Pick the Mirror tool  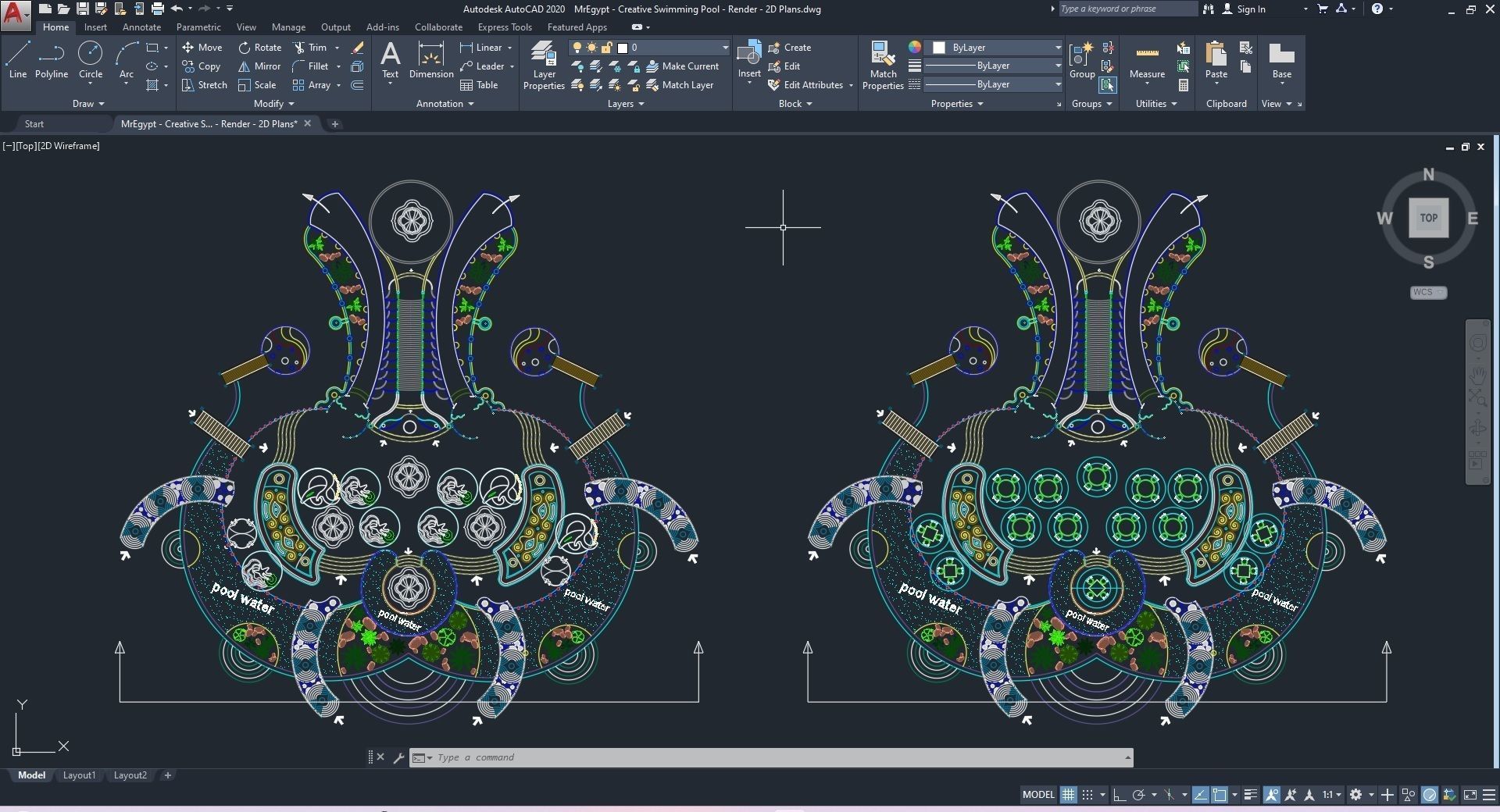259,66
